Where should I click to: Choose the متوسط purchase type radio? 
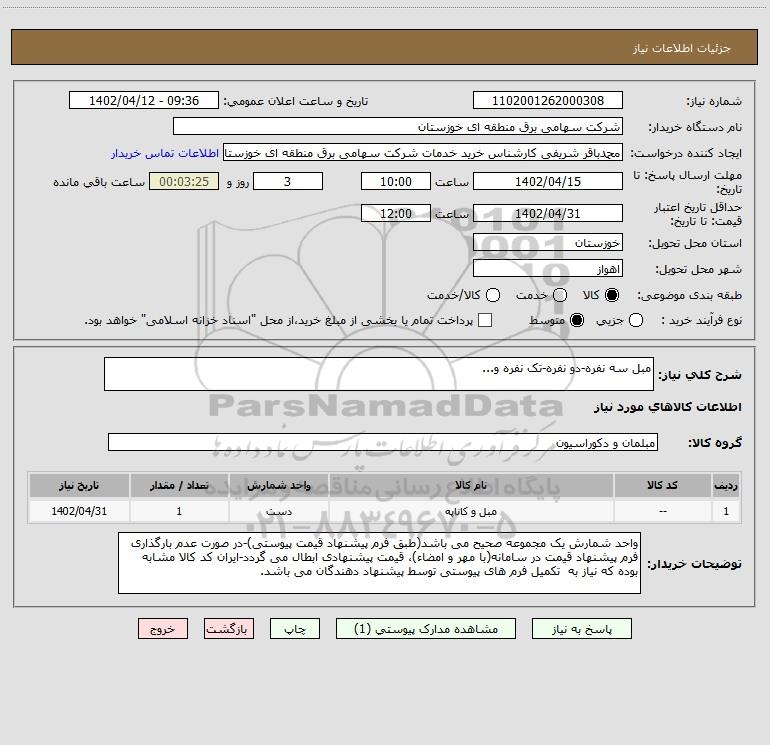577,320
